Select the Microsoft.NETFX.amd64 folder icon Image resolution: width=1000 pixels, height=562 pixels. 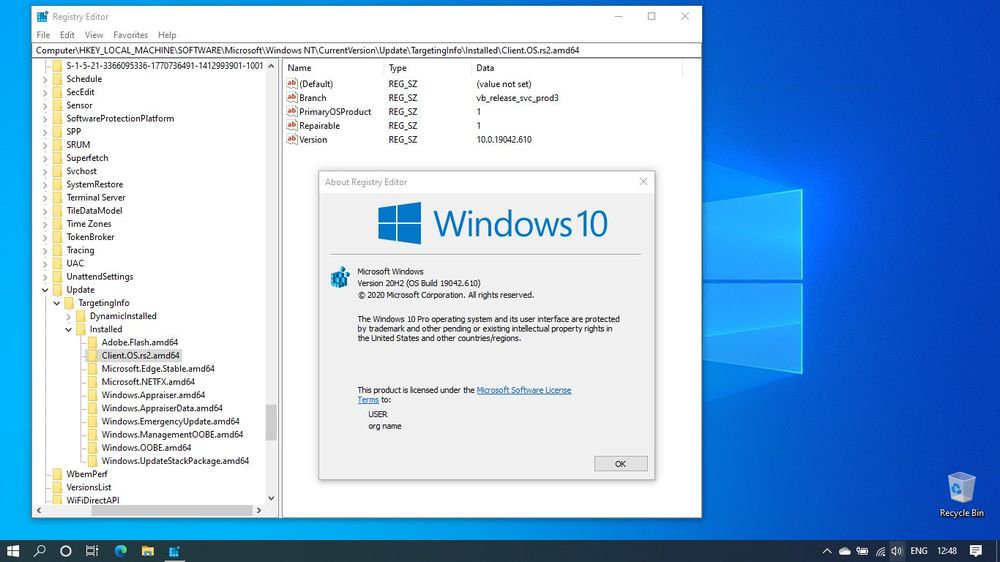pos(92,382)
